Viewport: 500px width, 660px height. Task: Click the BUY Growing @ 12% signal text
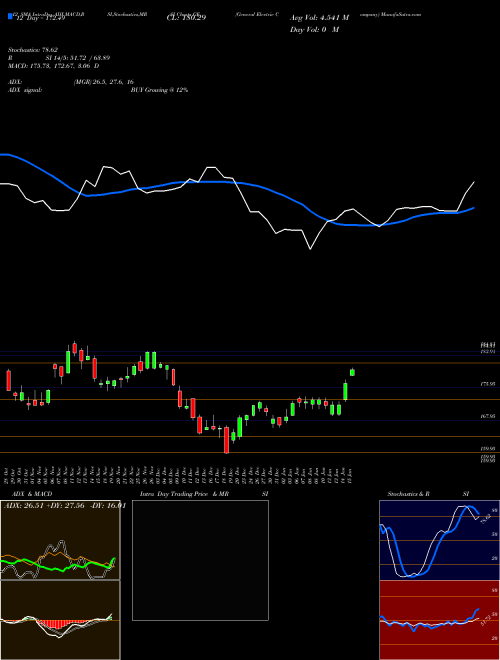click(159, 90)
